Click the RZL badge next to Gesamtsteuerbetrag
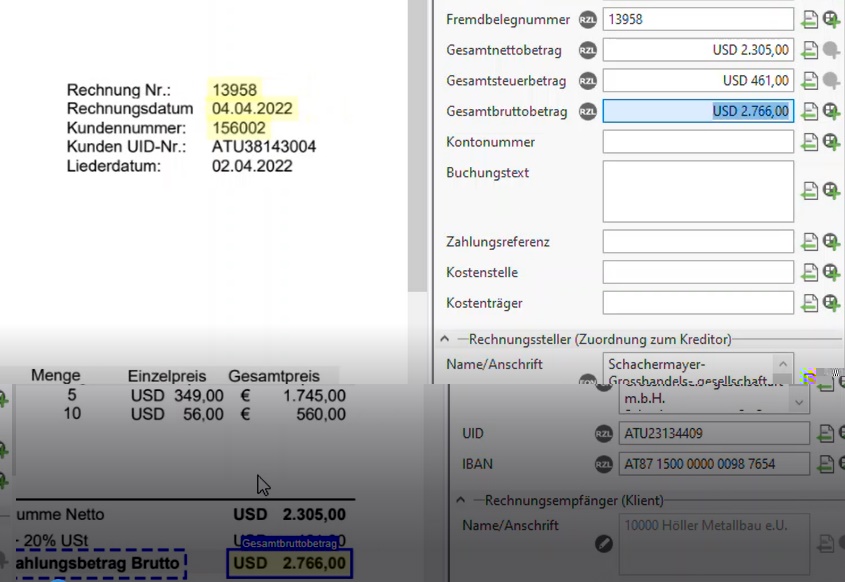Image resolution: width=845 pixels, height=582 pixels. tap(587, 80)
